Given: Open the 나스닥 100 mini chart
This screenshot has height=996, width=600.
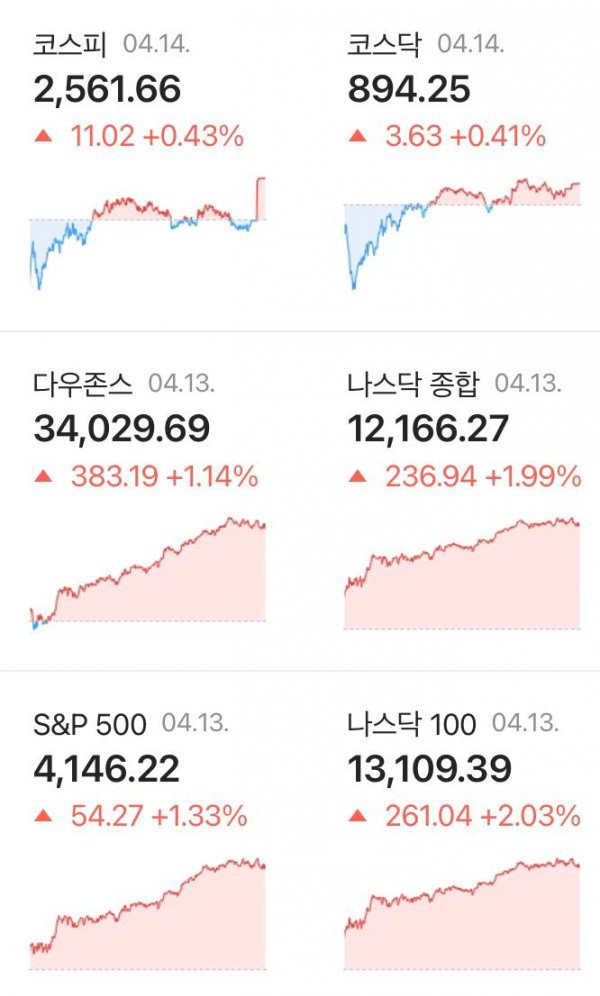Looking at the screenshot, I should pos(462,913).
